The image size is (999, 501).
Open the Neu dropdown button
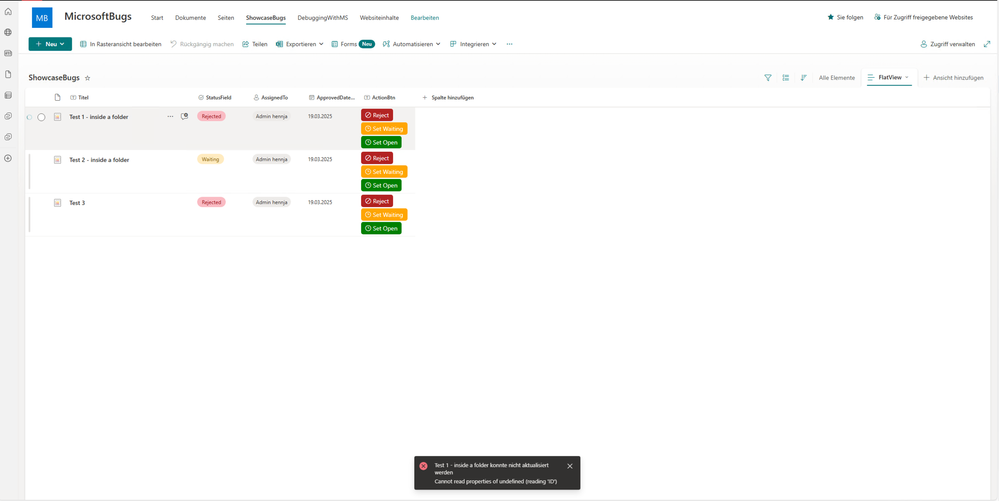coord(50,44)
